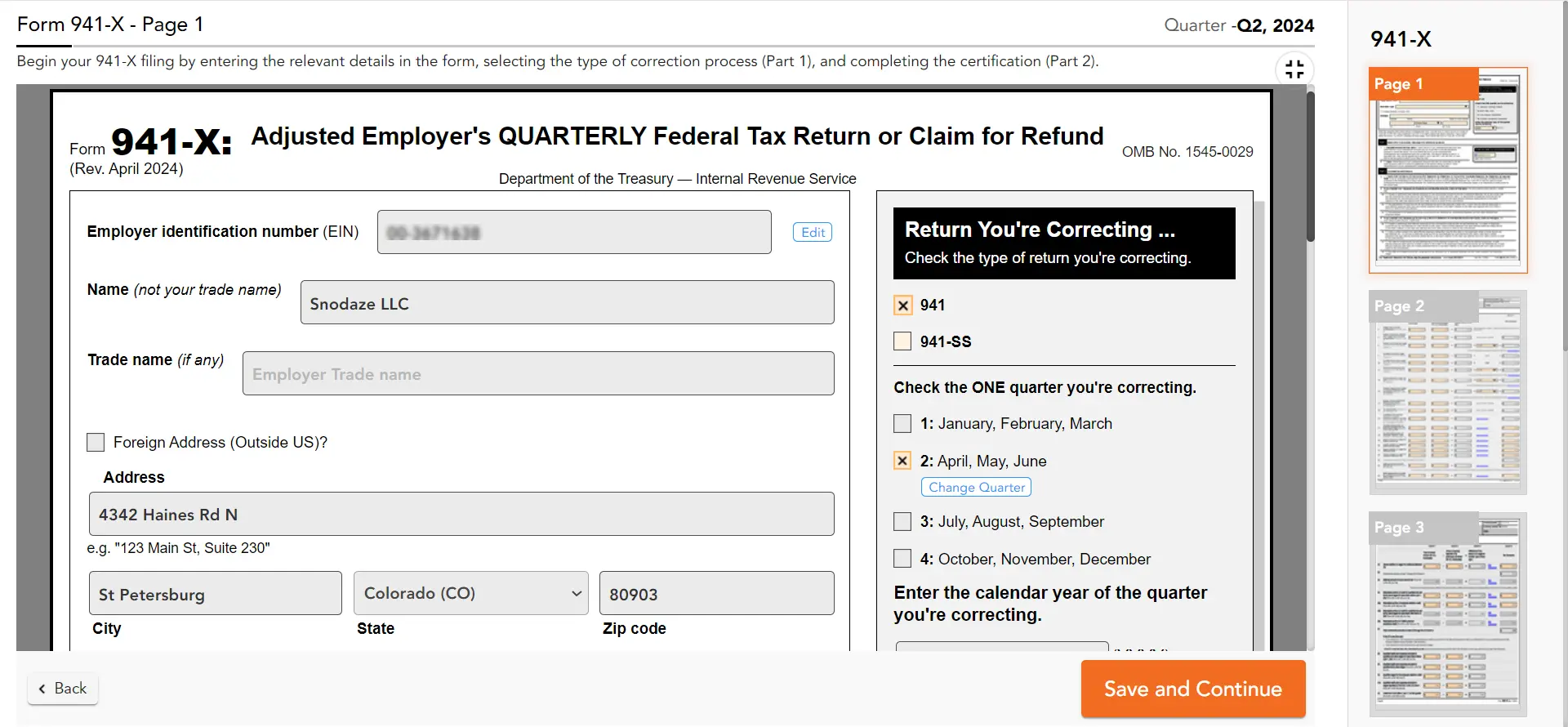Click the Back arrow button
This screenshot has width=1568, height=727.
(63, 689)
